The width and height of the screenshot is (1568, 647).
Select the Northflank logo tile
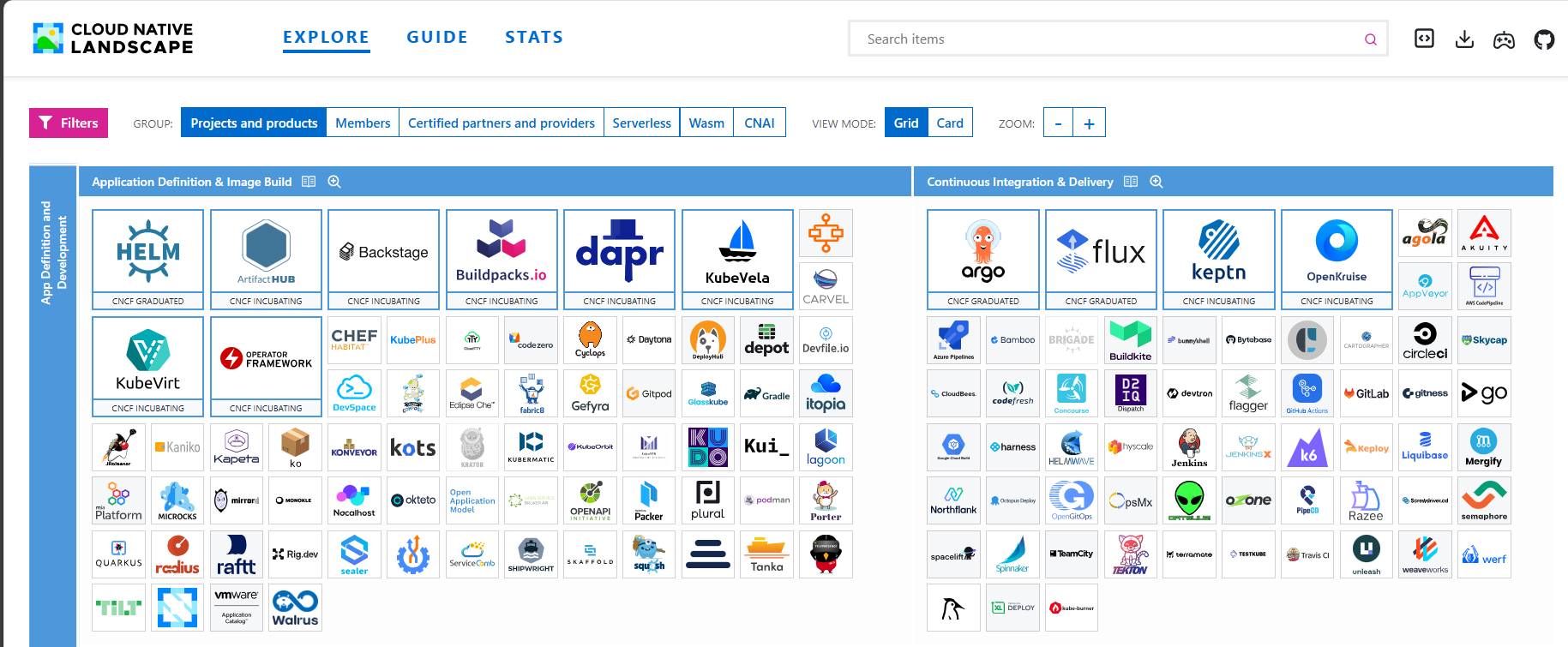[953, 500]
